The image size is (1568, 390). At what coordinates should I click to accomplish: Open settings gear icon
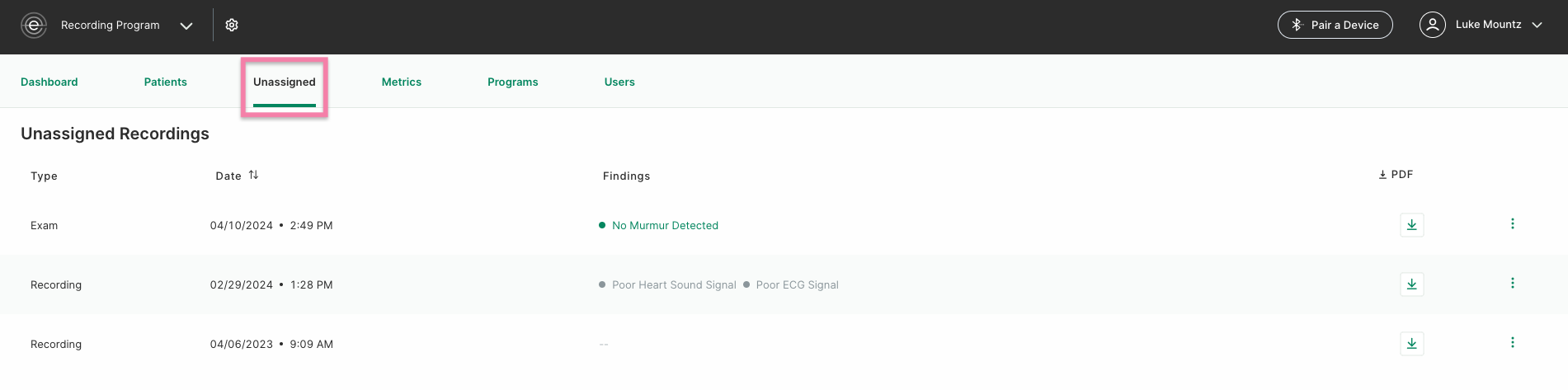[x=232, y=26]
